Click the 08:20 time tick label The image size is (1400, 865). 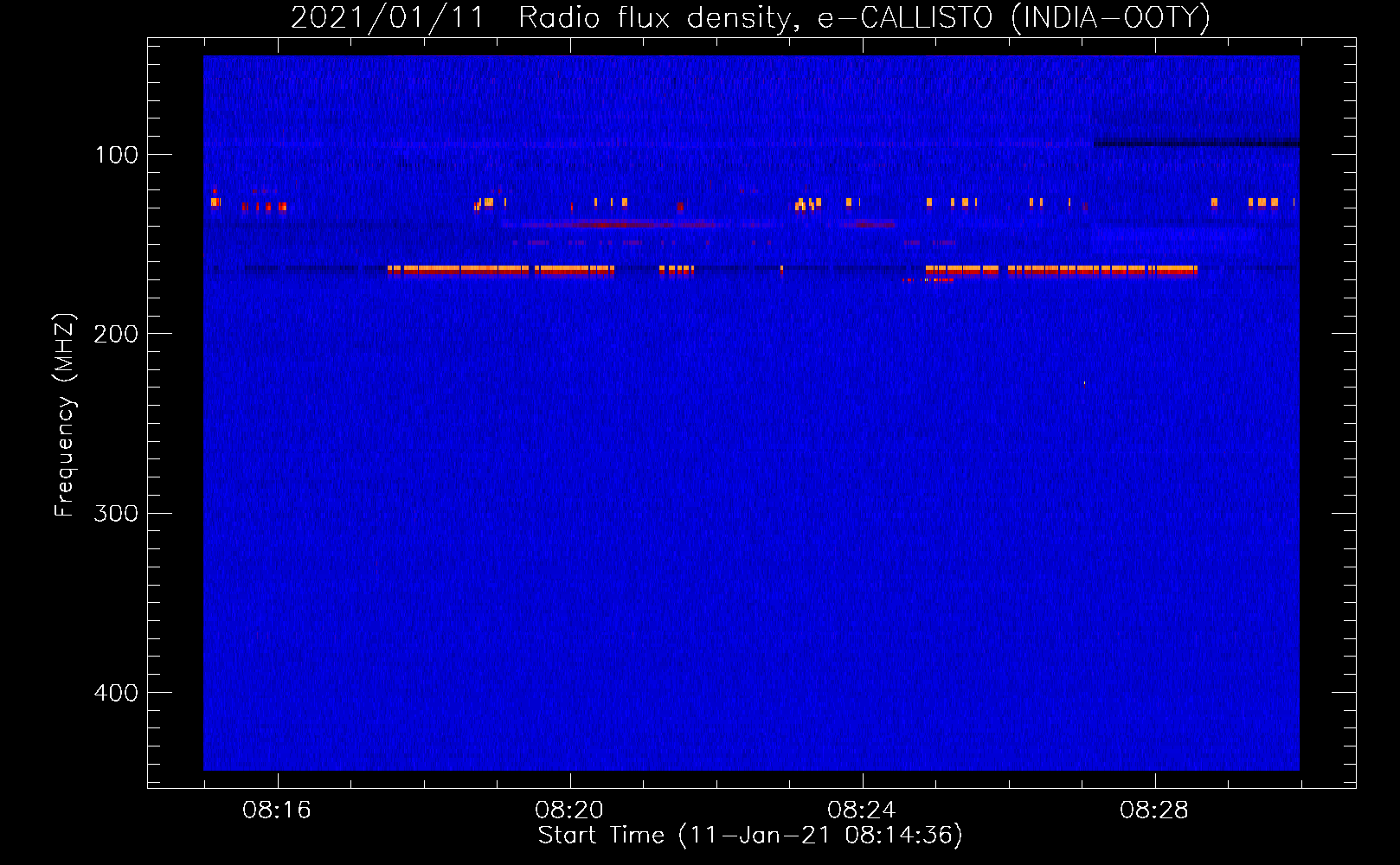569,811
